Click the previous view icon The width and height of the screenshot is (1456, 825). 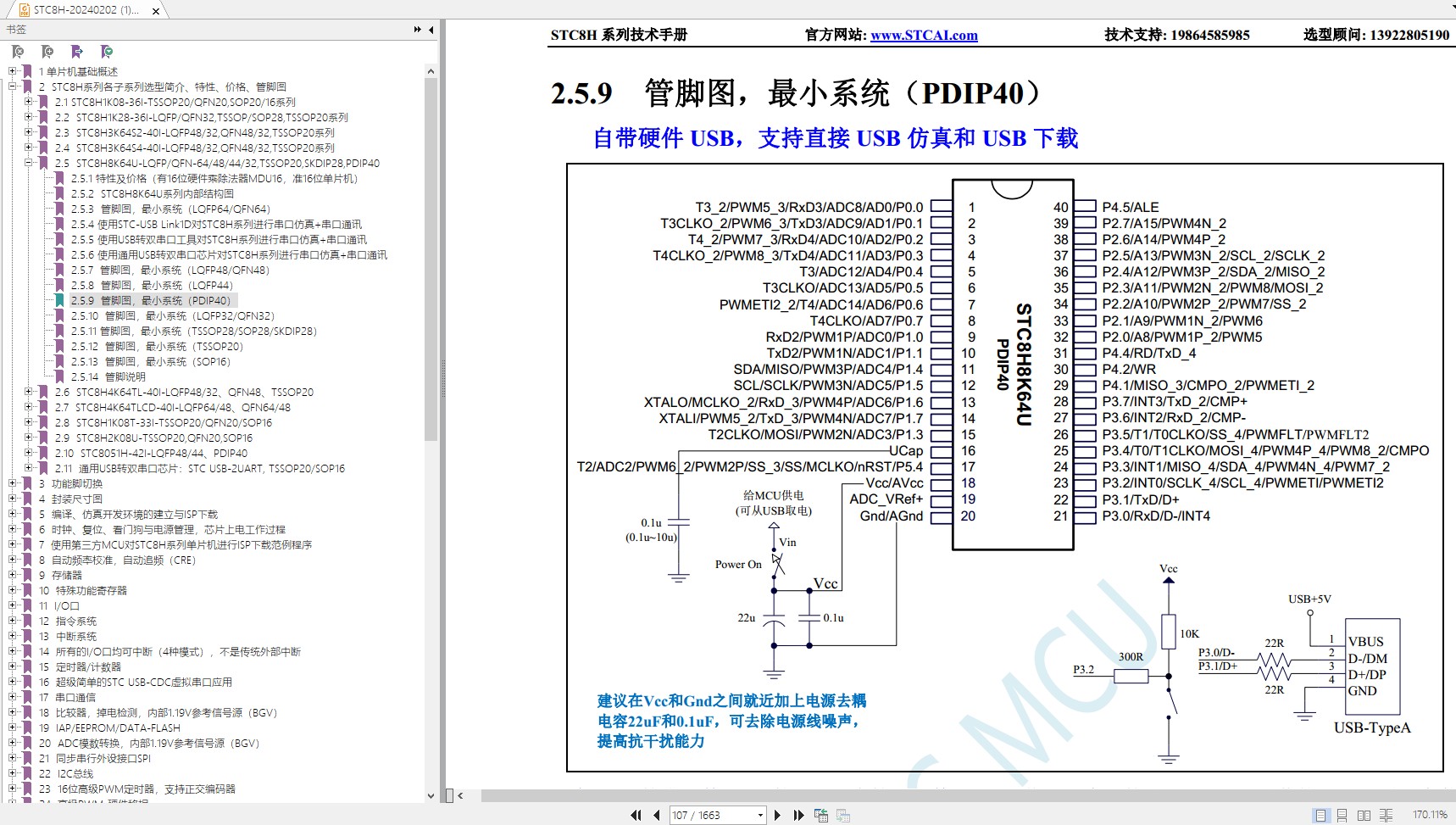click(x=820, y=815)
